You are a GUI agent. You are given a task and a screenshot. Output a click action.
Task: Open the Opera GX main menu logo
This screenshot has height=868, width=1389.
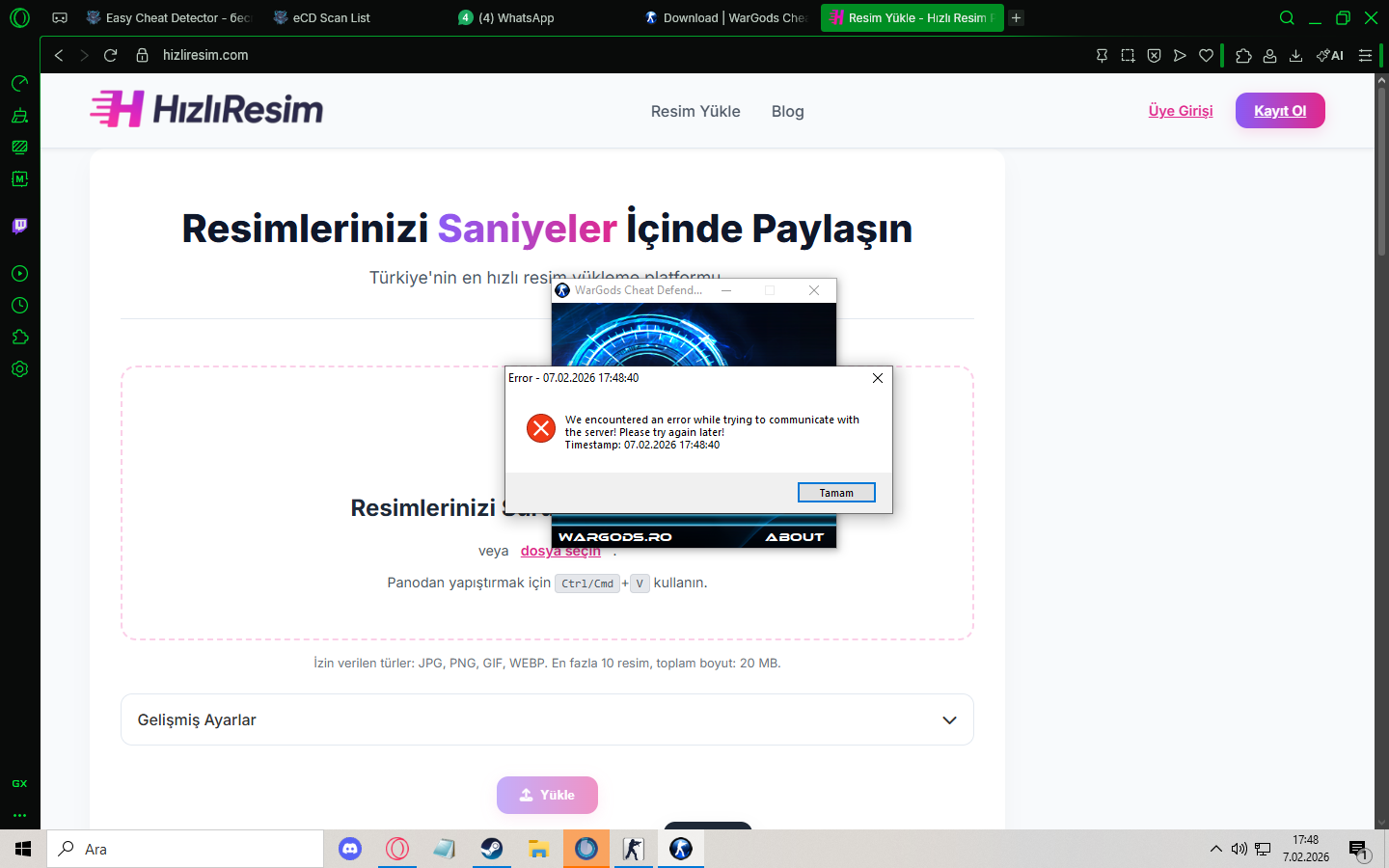(x=19, y=17)
